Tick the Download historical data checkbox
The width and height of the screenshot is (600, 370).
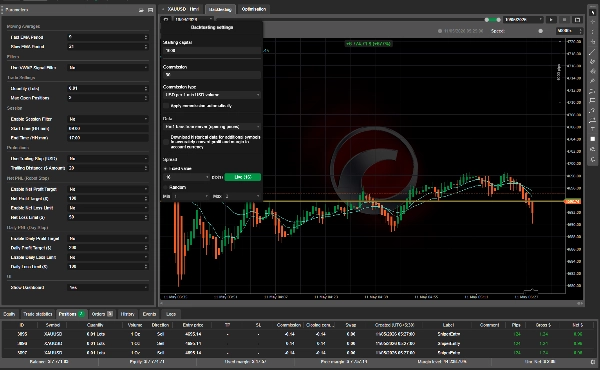point(166,142)
